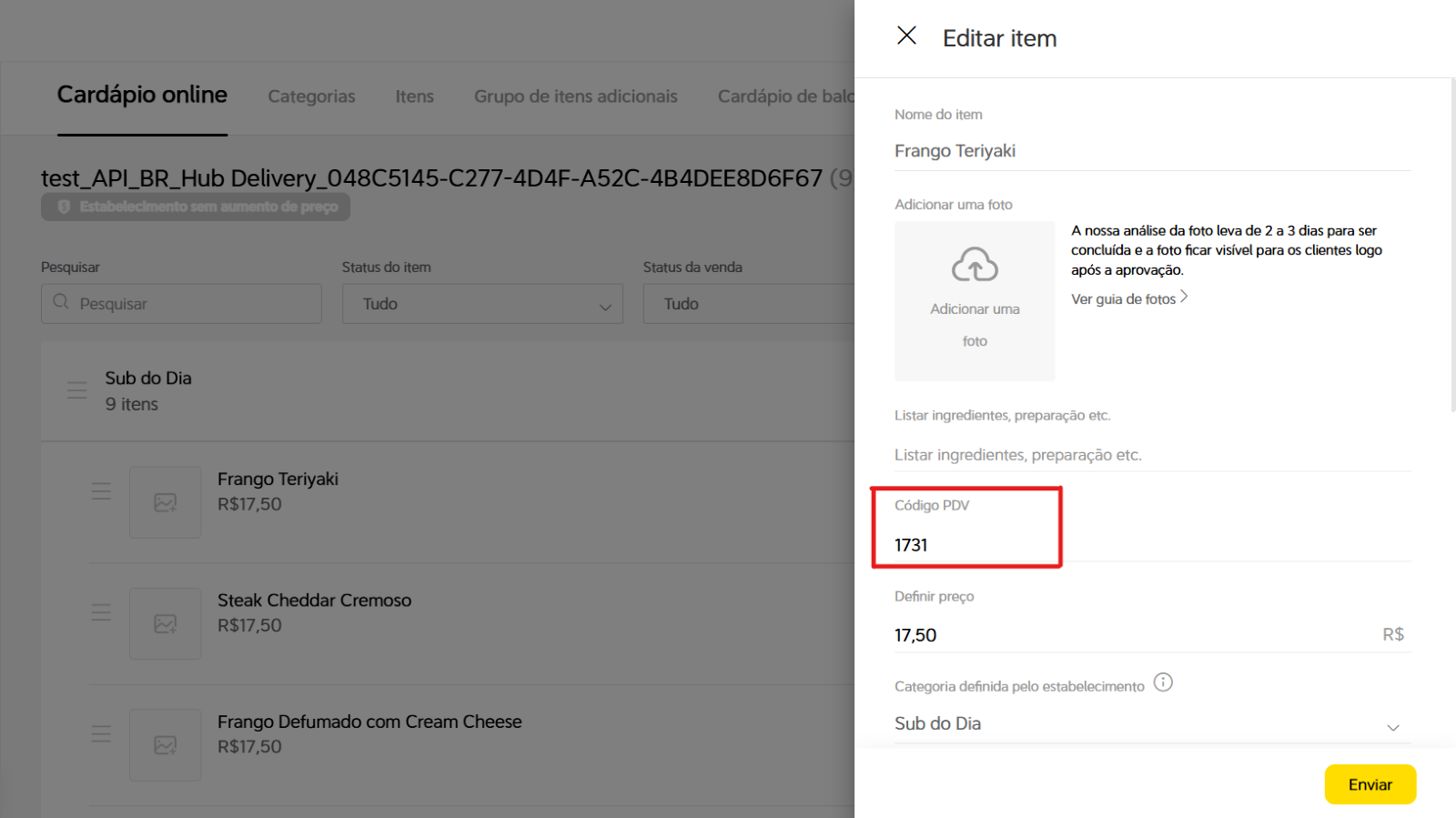Click the category info circle icon
Image resolution: width=1456 pixels, height=818 pixels.
[x=1163, y=682]
